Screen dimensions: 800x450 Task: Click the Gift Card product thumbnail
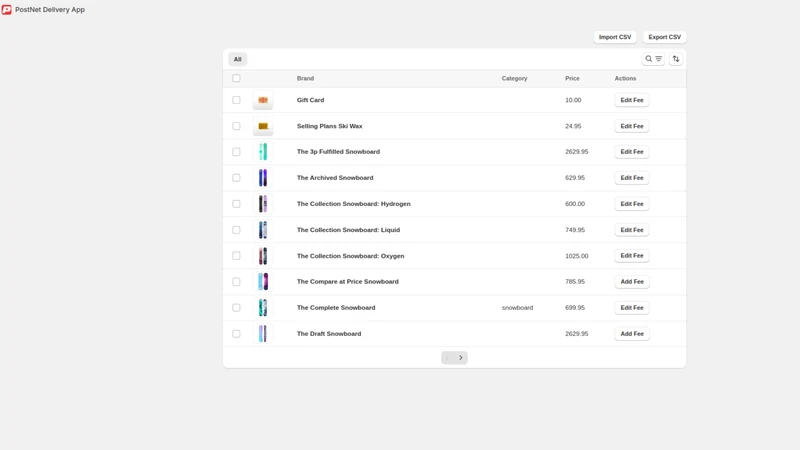pyautogui.click(x=263, y=100)
